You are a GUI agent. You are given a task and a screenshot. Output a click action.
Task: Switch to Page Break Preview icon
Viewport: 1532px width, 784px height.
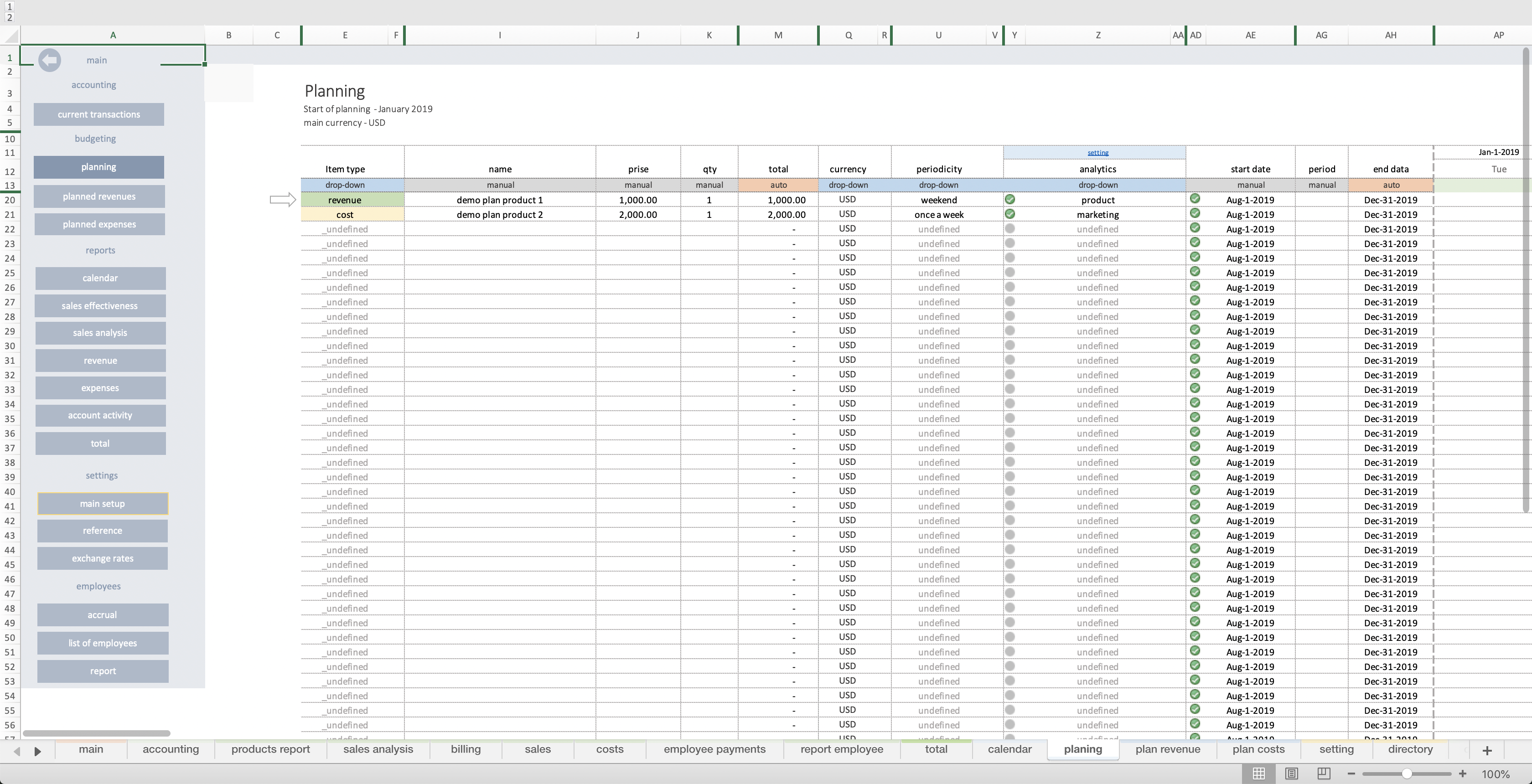point(1323,774)
